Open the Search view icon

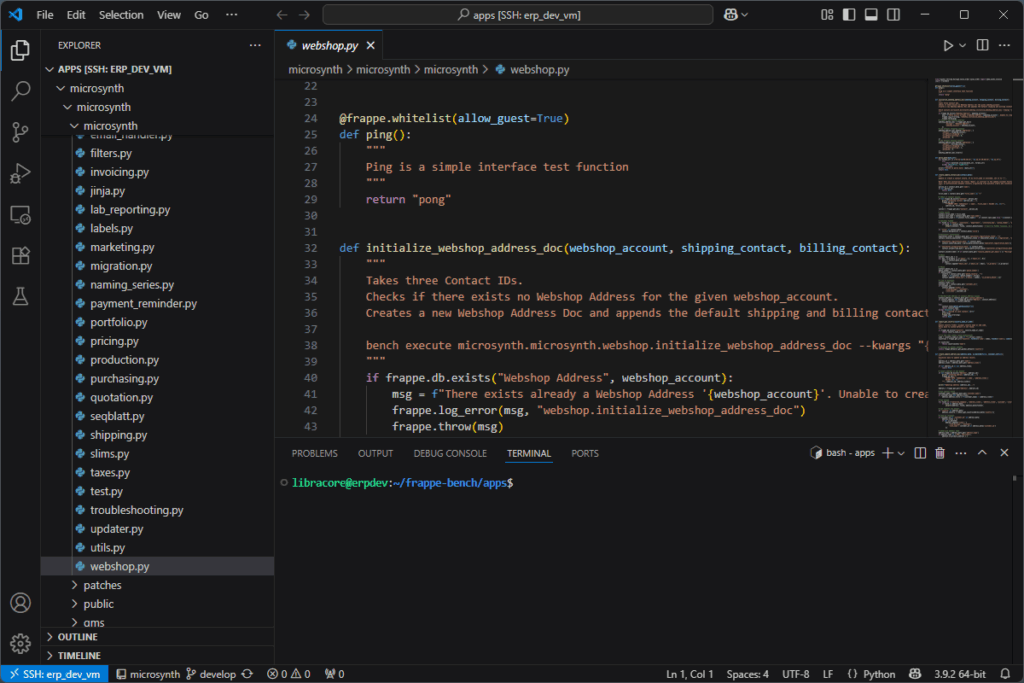click(20, 91)
